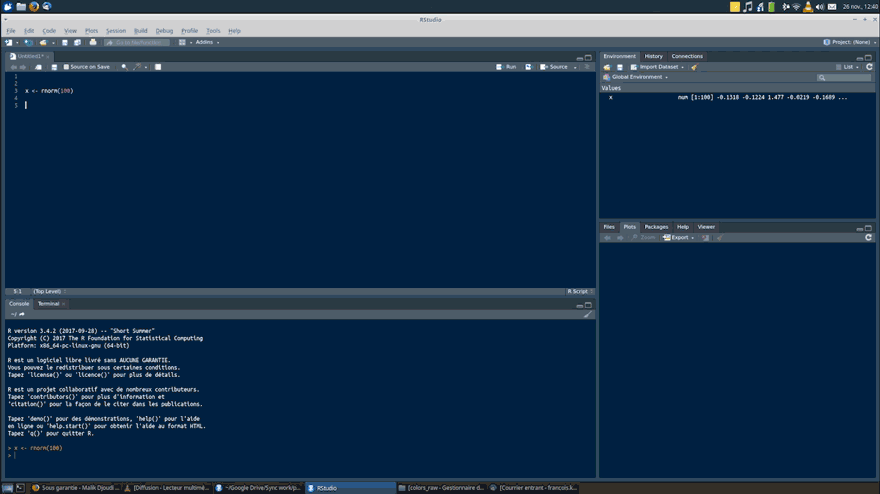This screenshot has width=880, height=494.
Task: Open the recent files dropdown arrow
Action: (x=53, y=43)
